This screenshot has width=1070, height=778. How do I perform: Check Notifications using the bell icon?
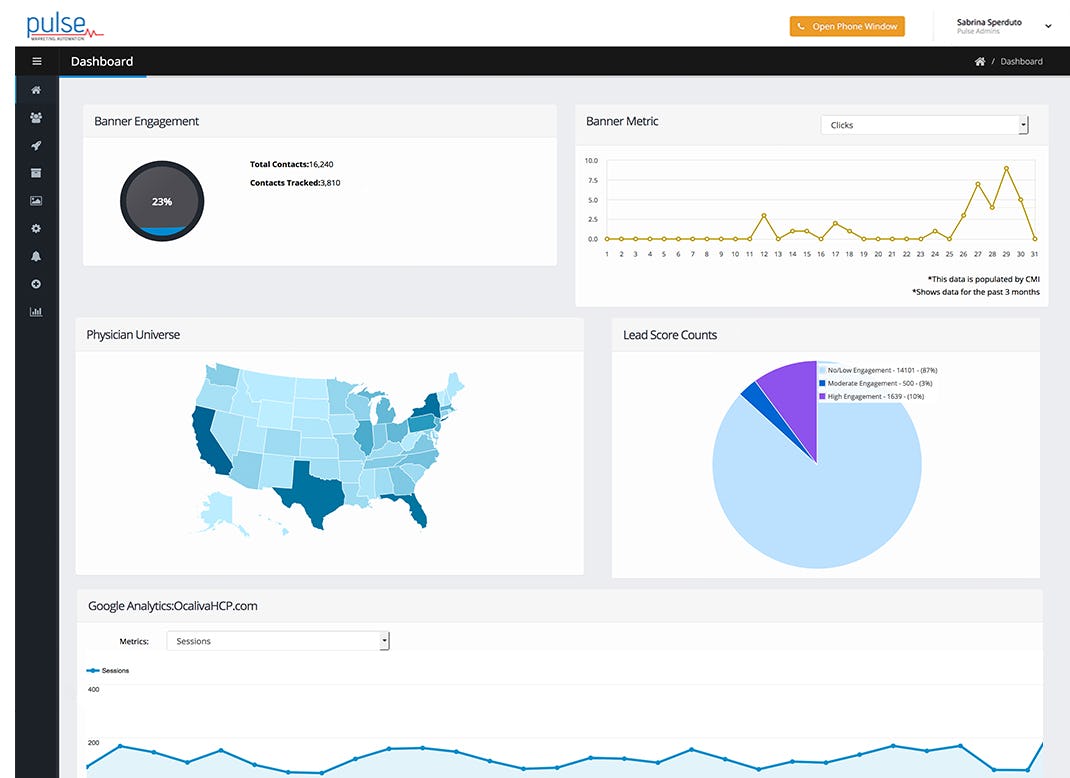click(x=36, y=256)
